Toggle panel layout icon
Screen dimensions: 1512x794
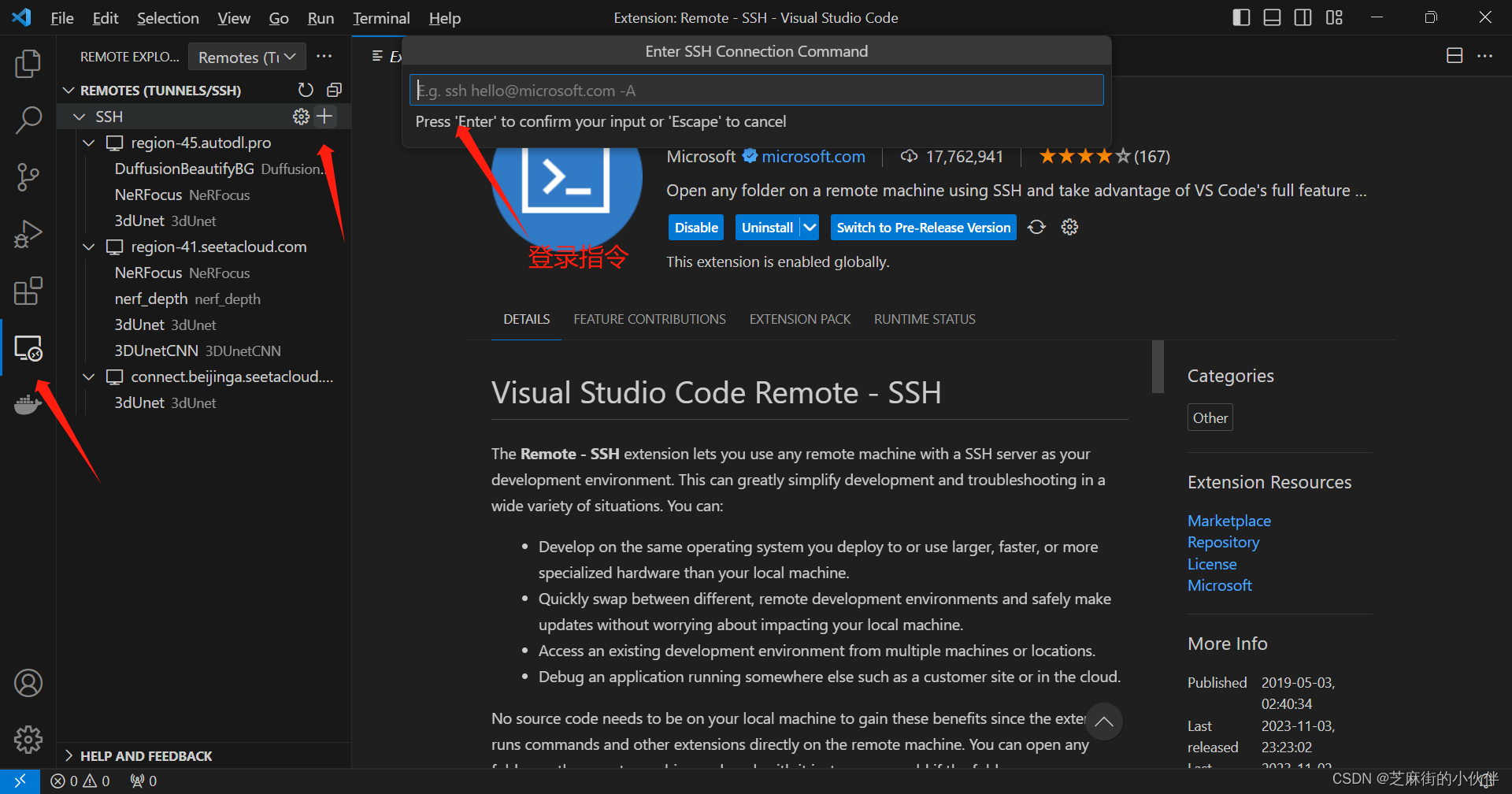click(x=1272, y=17)
